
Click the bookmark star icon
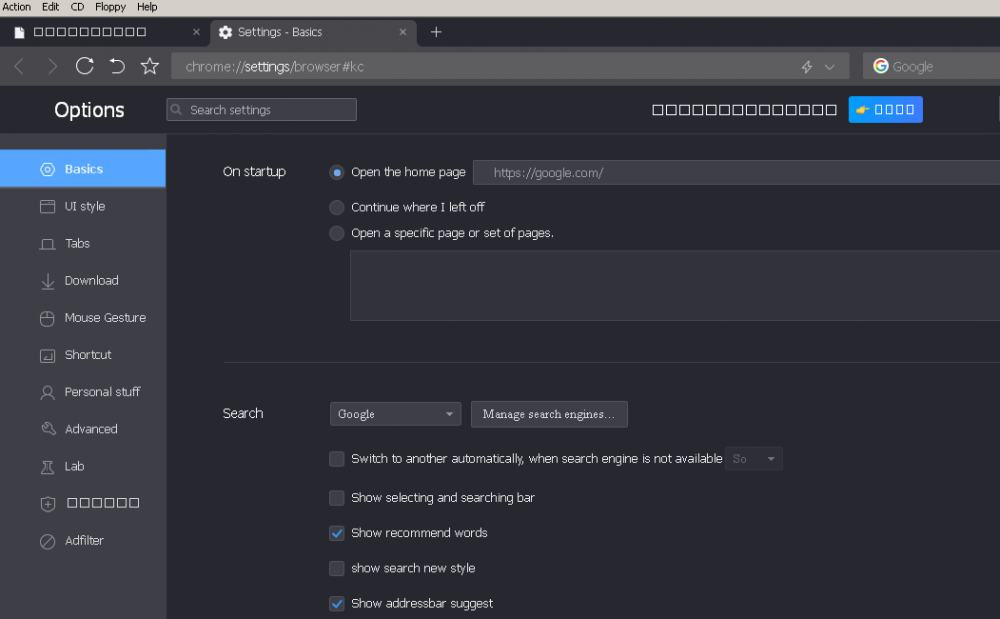coord(150,66)
